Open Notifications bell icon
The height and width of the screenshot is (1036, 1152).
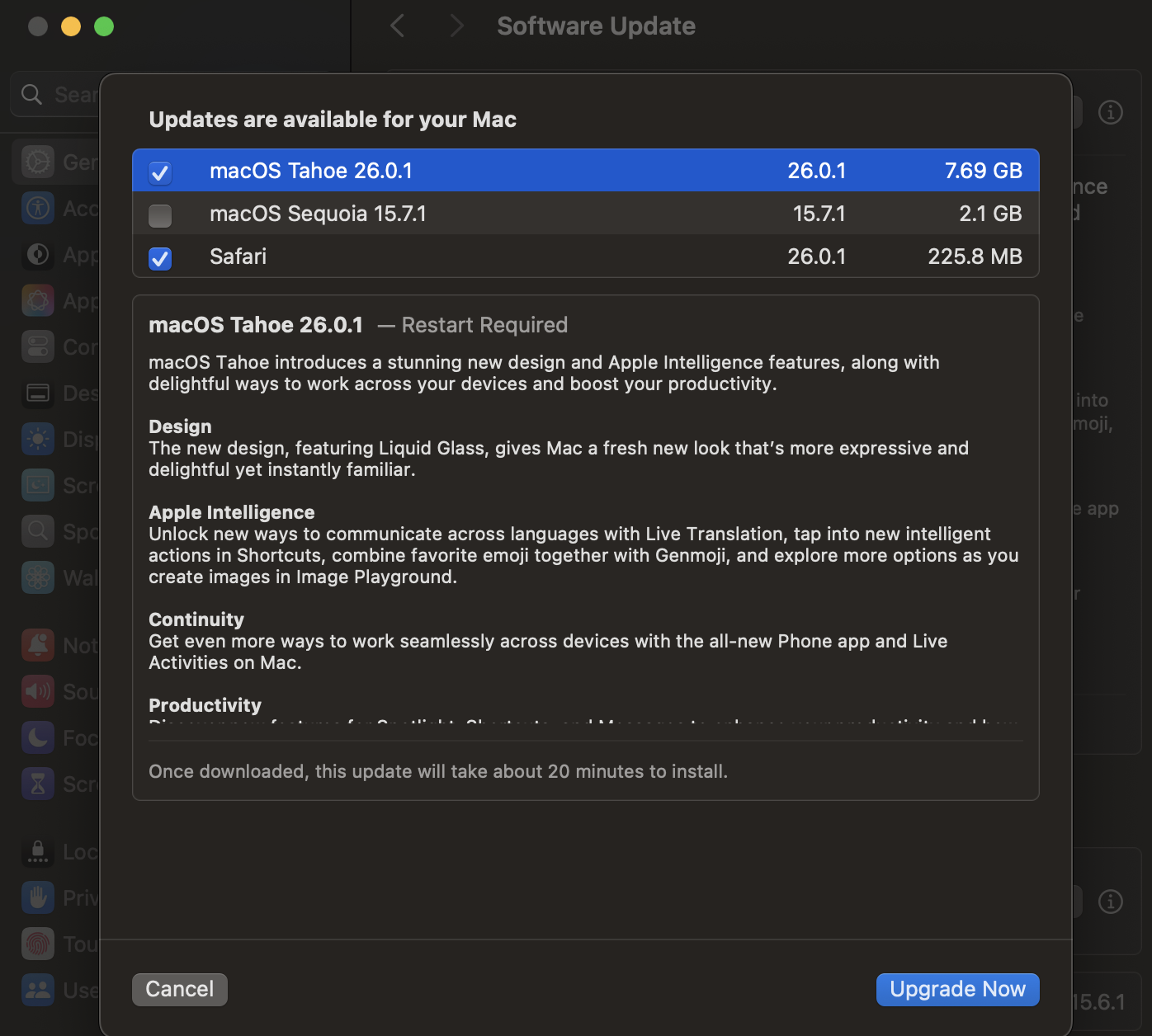click(38, 645)
